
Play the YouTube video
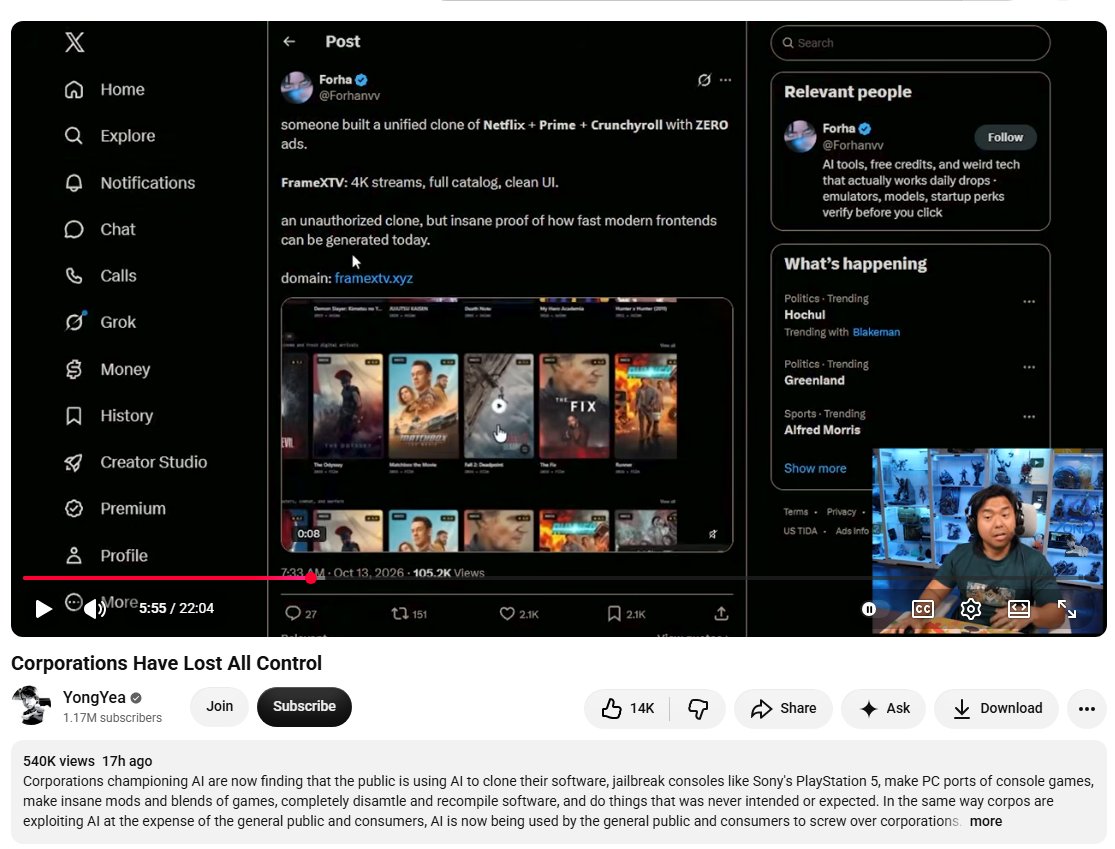pos(43,609)
